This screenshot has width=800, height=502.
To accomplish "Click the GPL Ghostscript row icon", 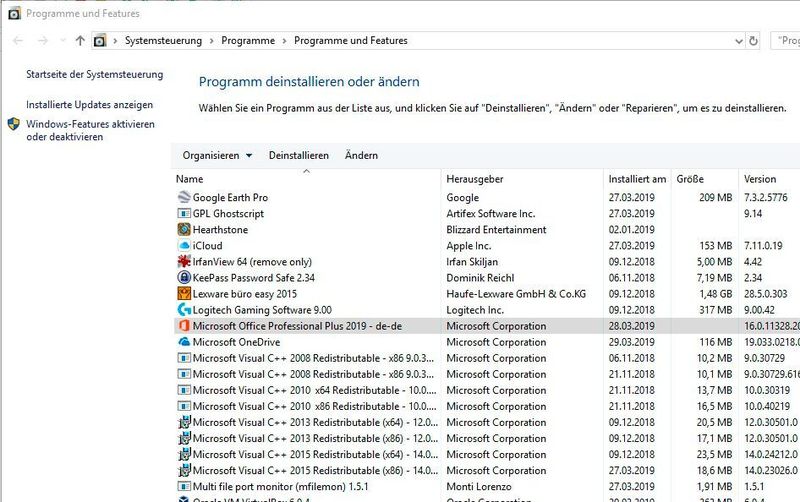I will [x=184, y=213].
